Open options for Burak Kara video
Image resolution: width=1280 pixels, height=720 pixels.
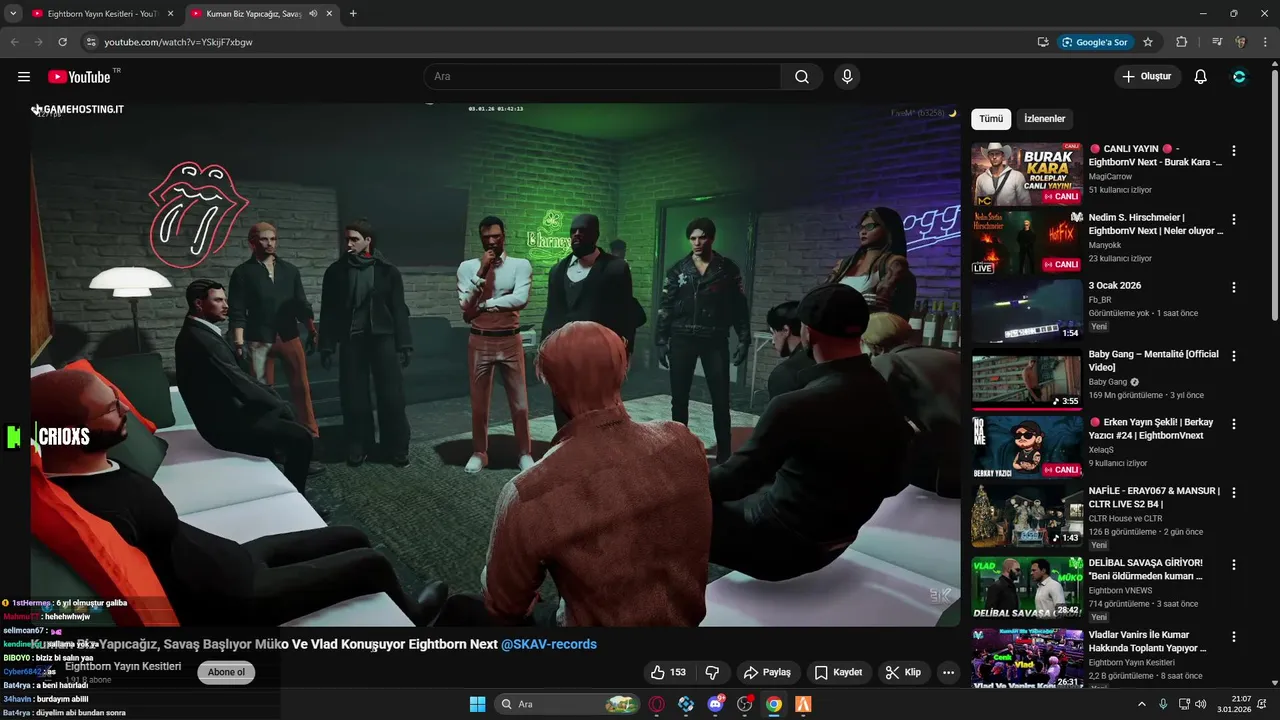pyautogui.click(x=1234, y=151)
